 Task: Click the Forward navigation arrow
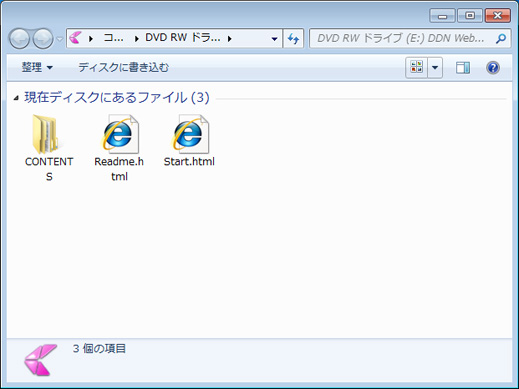click(43, 39)
